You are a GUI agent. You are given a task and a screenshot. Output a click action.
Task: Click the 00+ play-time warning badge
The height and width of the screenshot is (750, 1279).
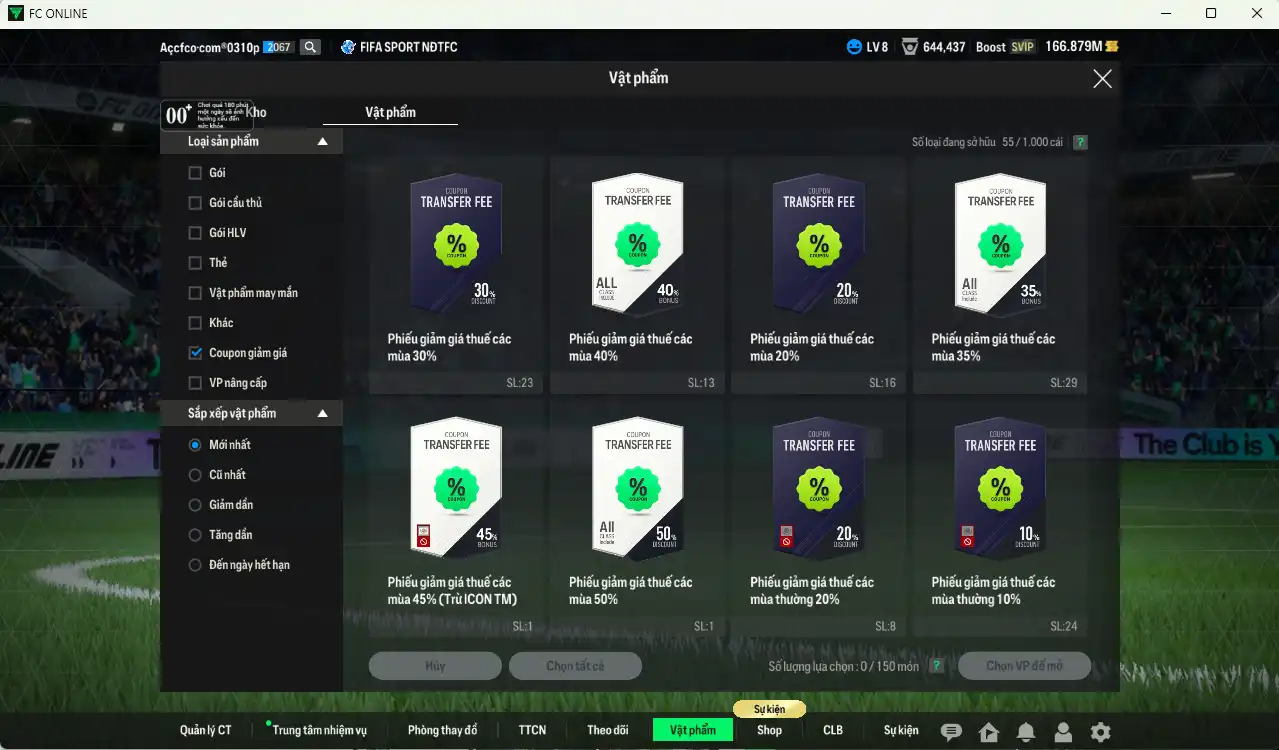point(207,115)
